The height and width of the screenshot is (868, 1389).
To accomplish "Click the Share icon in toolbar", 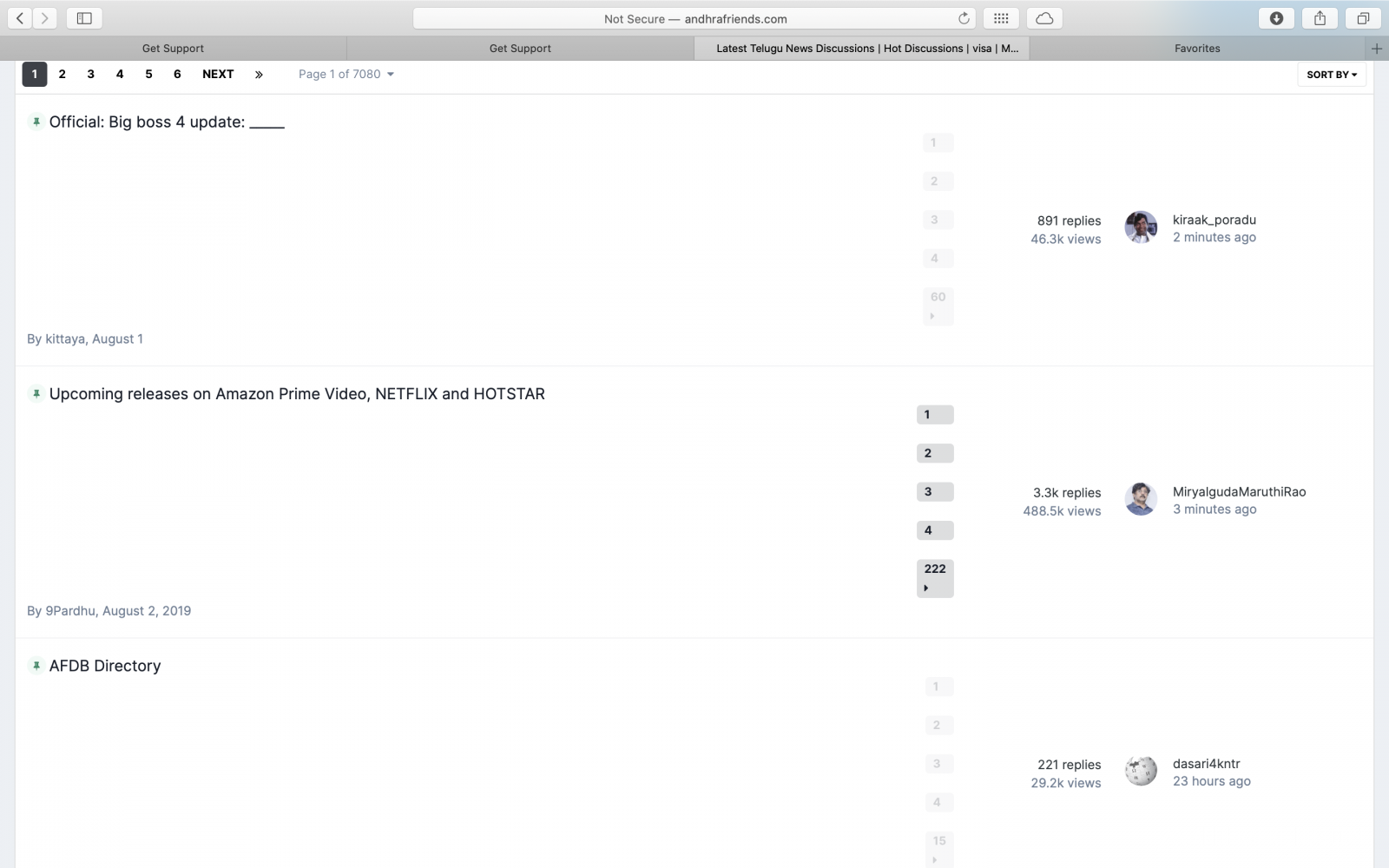I will (x=1320, y=18).
